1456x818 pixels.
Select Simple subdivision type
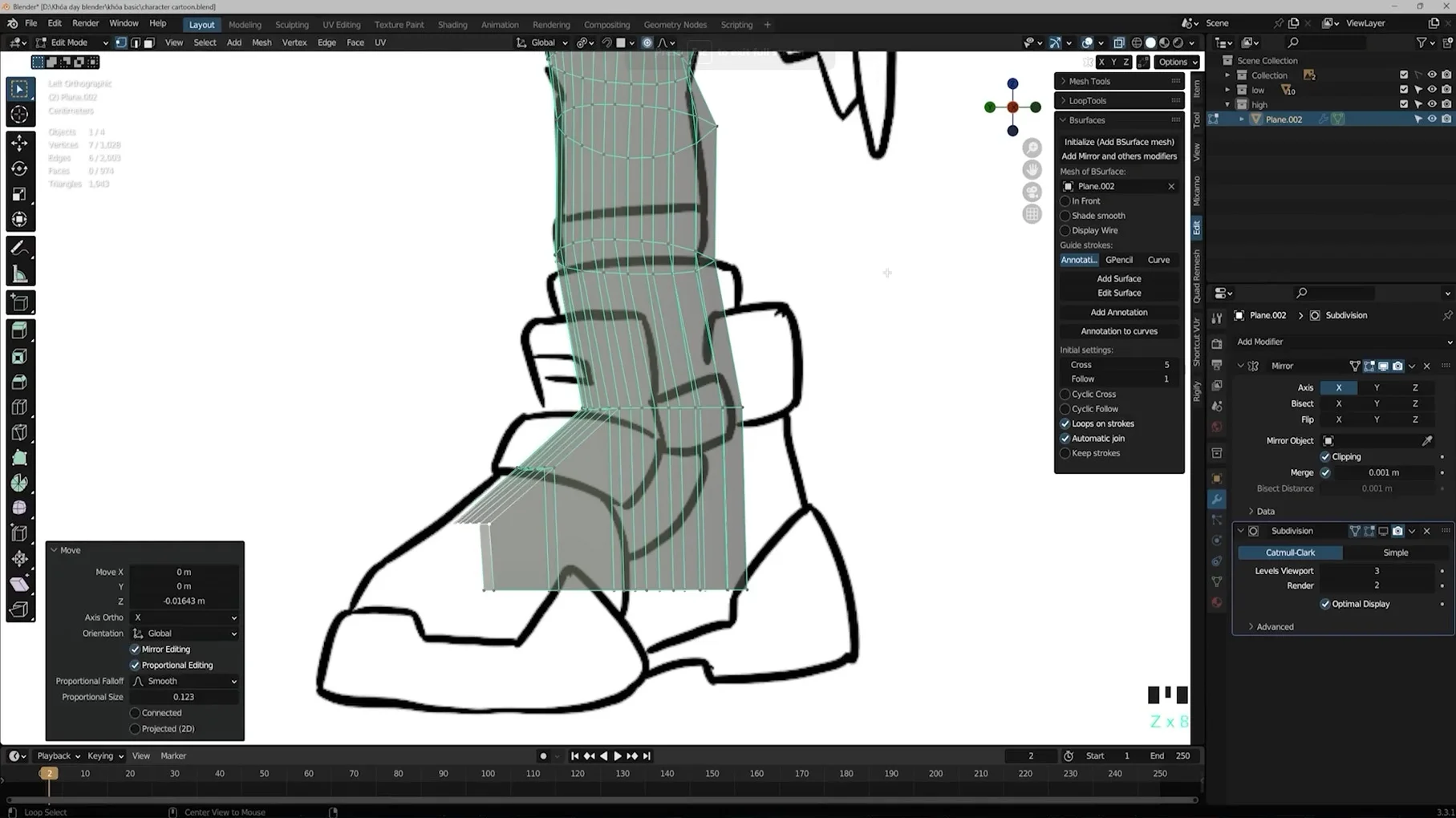point(1396,553)
